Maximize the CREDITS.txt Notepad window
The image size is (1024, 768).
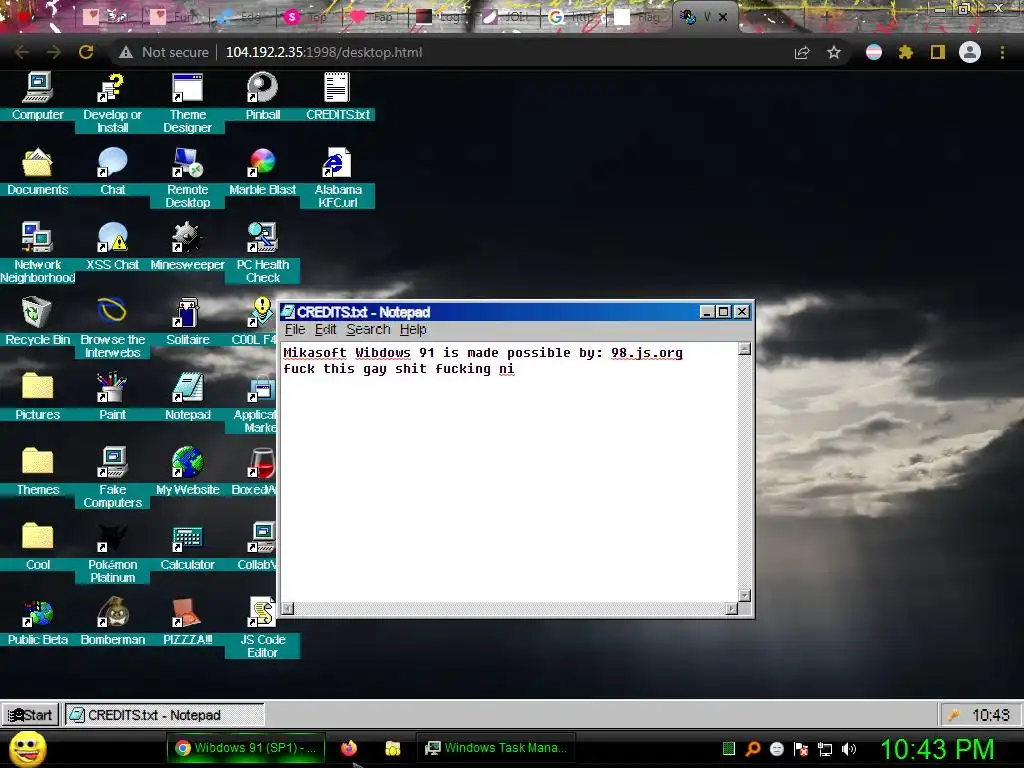[723, 312]
